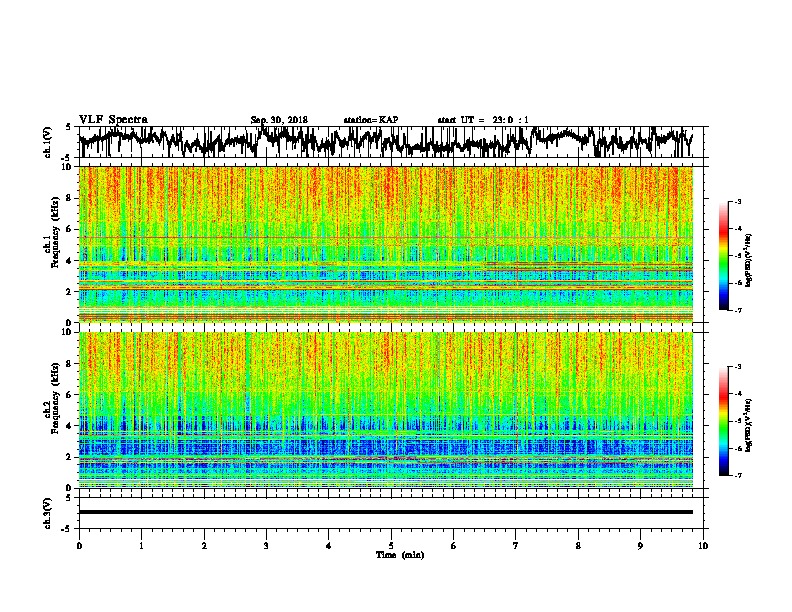Click the ch.1 "Frequency (kHz)" axis label
Screen dimensions: 792x612
[55, 233]
